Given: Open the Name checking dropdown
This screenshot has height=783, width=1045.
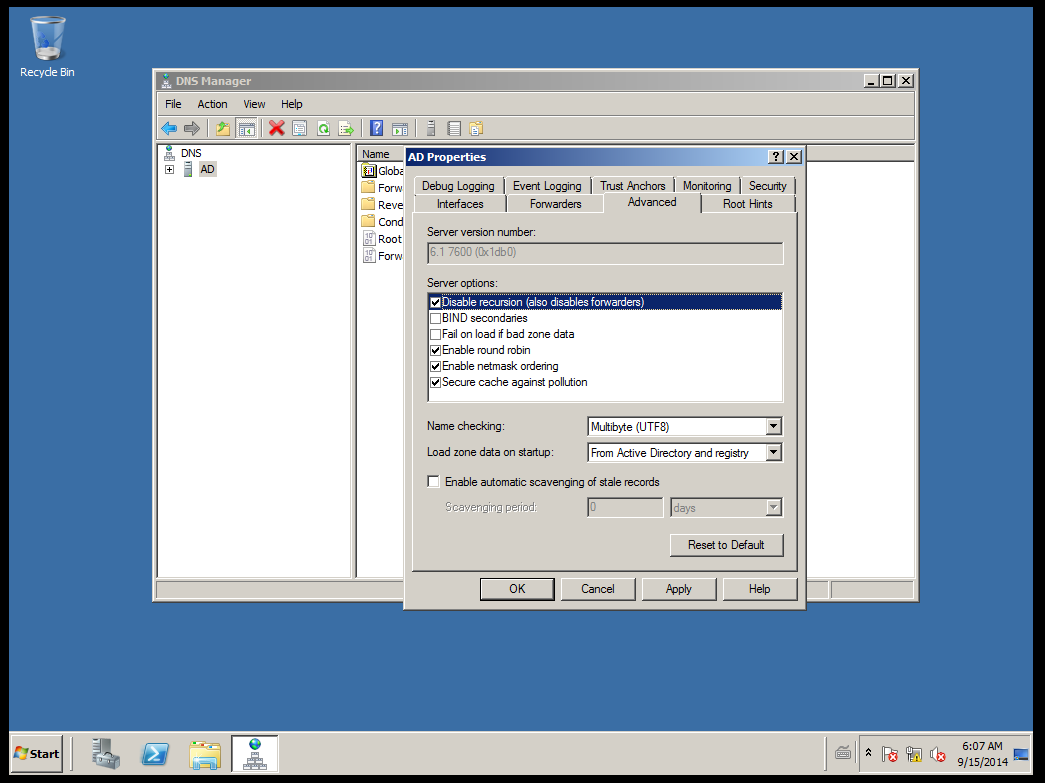Looking at the screenshot, I should tap(773, 426).
